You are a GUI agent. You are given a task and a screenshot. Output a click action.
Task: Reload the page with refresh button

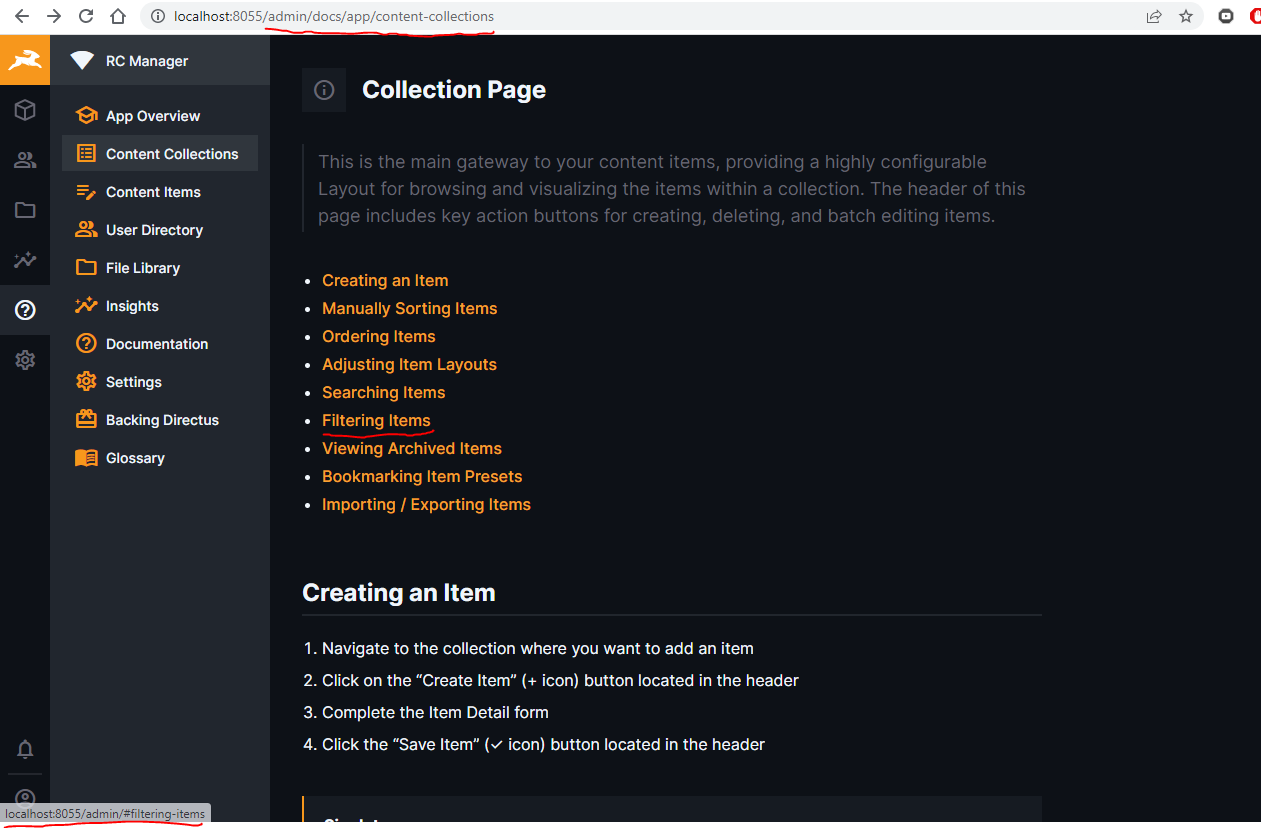point(86,16)
